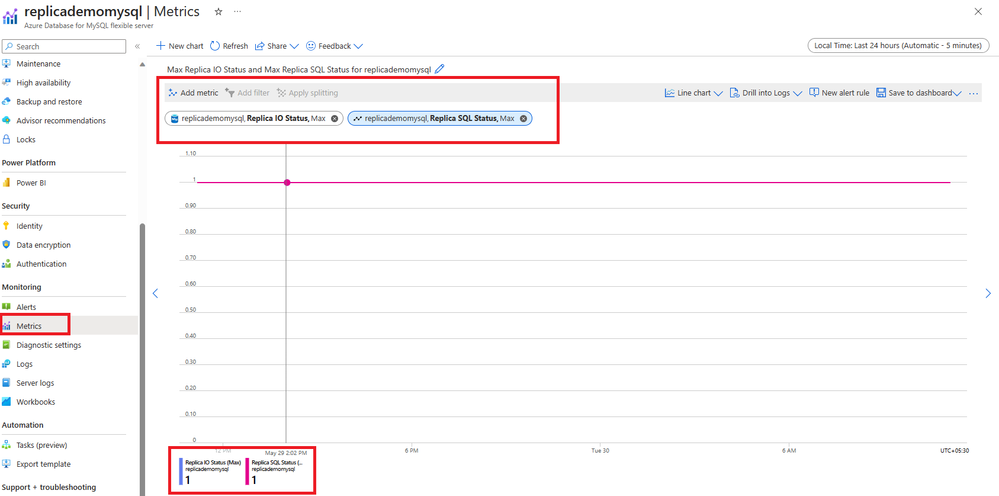Open High availability from sidebar

pos(43,83)
